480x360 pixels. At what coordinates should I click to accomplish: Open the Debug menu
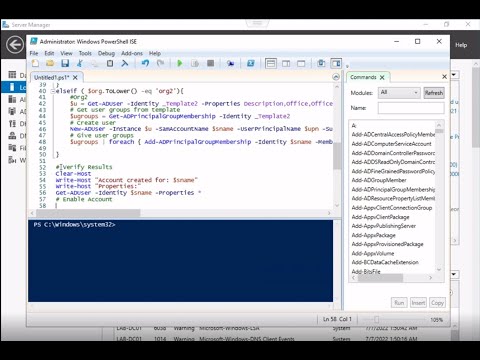[x=106, y=53]
